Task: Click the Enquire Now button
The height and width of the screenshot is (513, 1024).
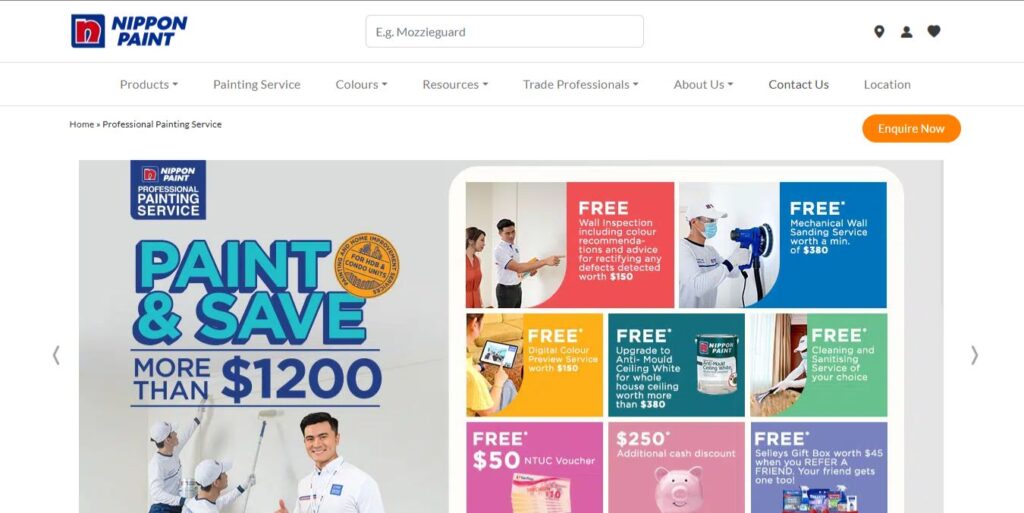Action: pyautogui.click(x=911, y=129)
